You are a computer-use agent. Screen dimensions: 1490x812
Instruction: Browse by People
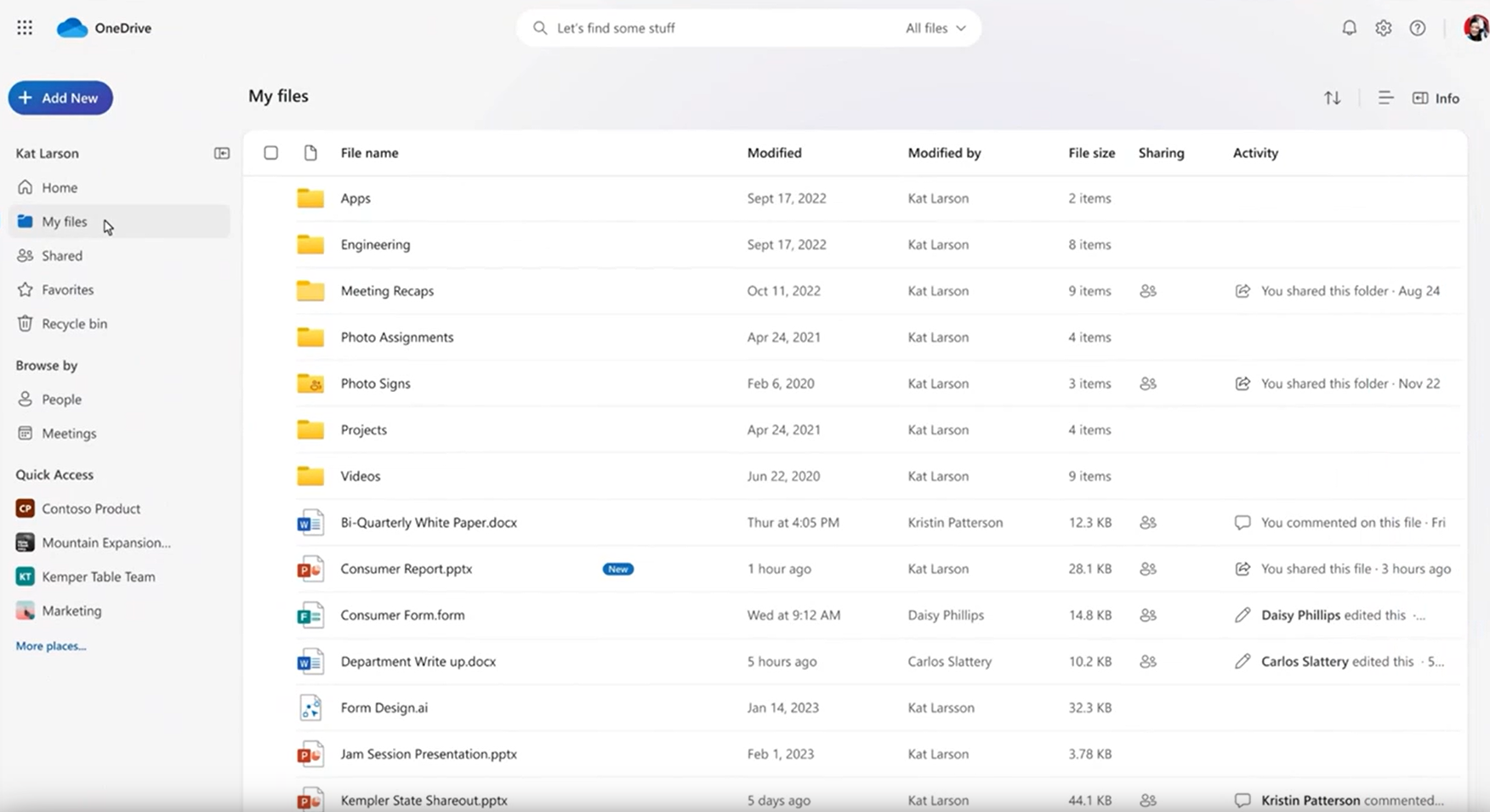pos(119,399)
